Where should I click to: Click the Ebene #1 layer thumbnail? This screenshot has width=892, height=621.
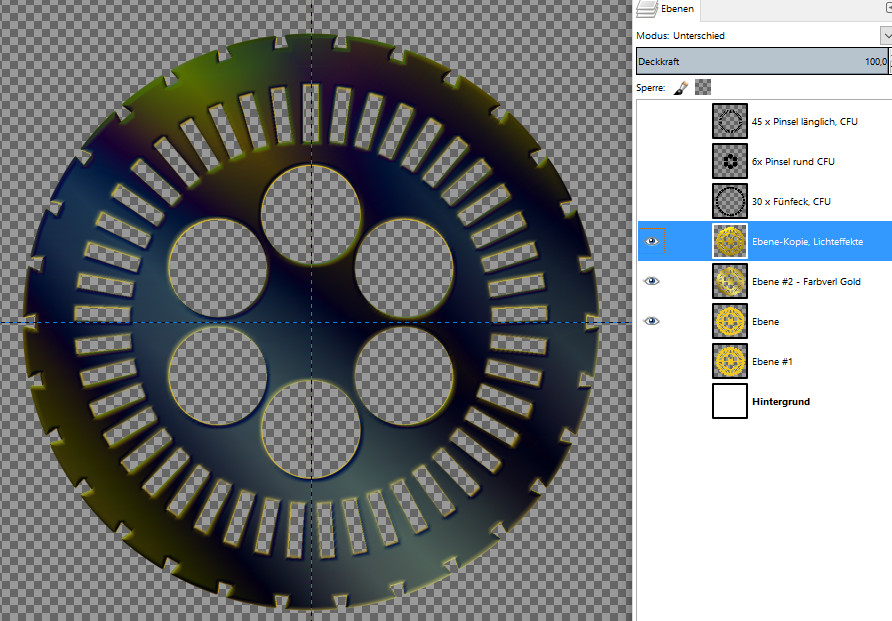[730, 361]
